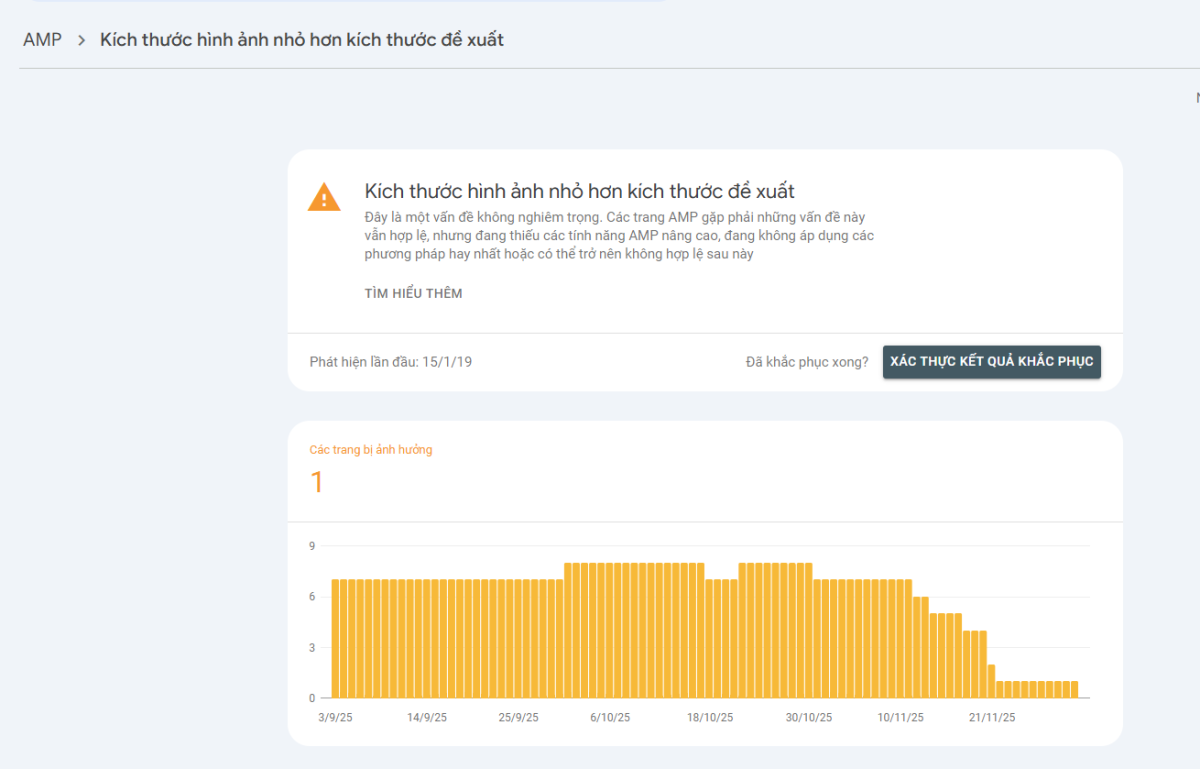Click the affected pages count showing 1

coord(316,482)
